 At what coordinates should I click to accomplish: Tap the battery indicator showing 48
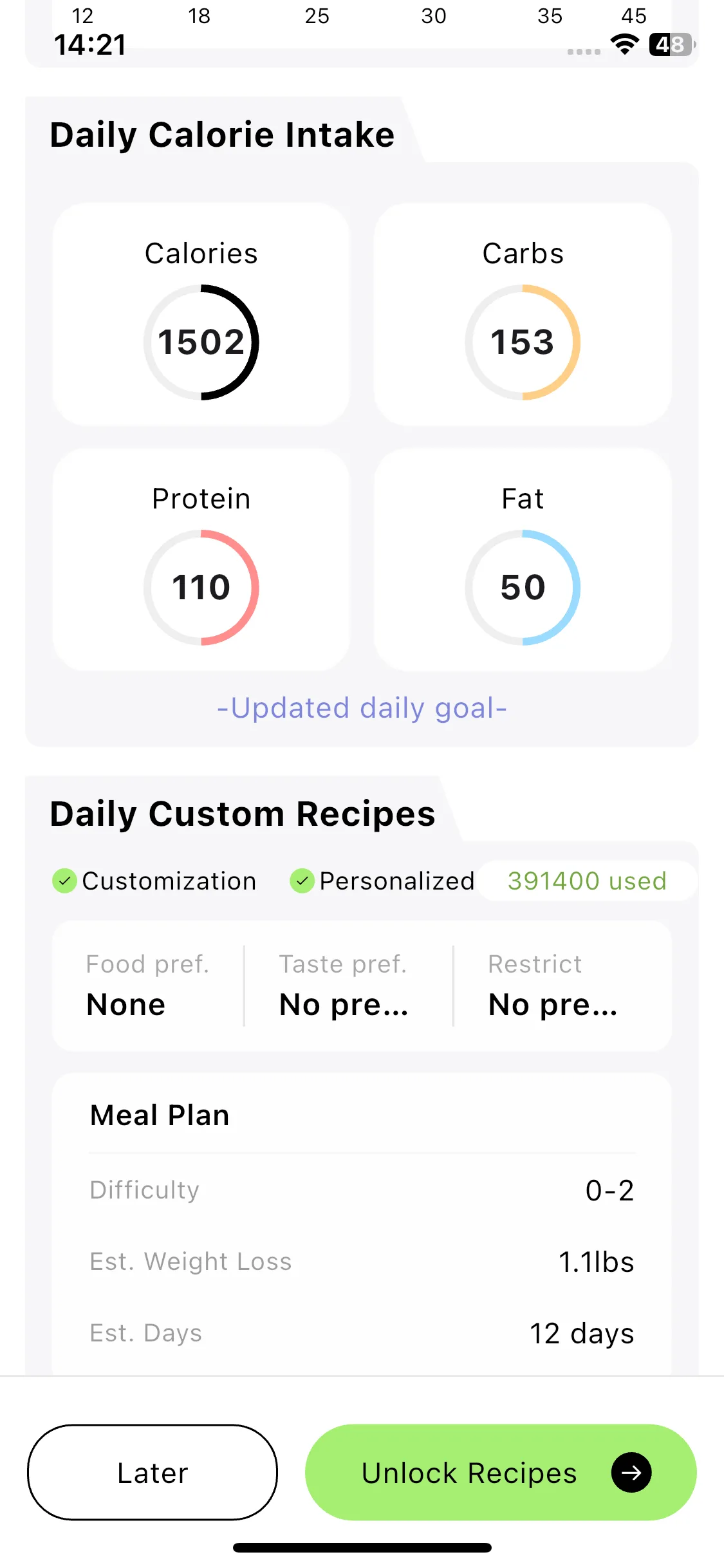click(672, 45)
